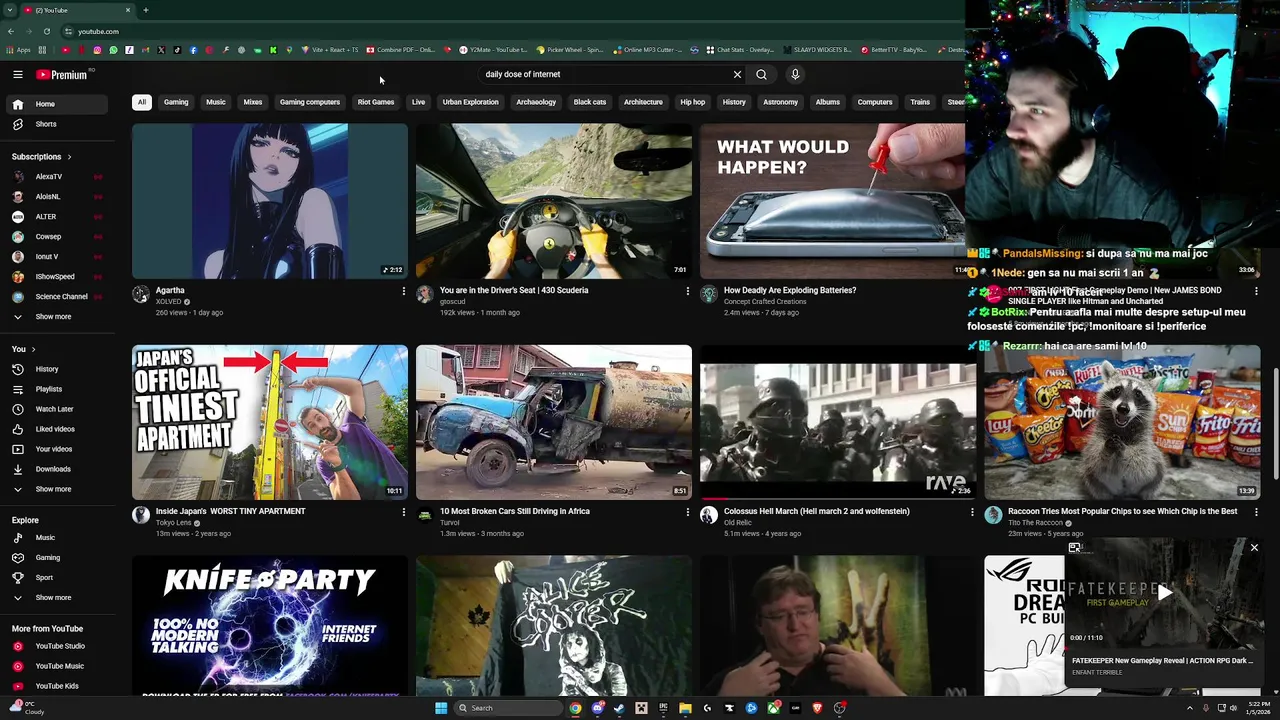Select the Black cats filter chip

pyautogui.click(x=590, y=102)
